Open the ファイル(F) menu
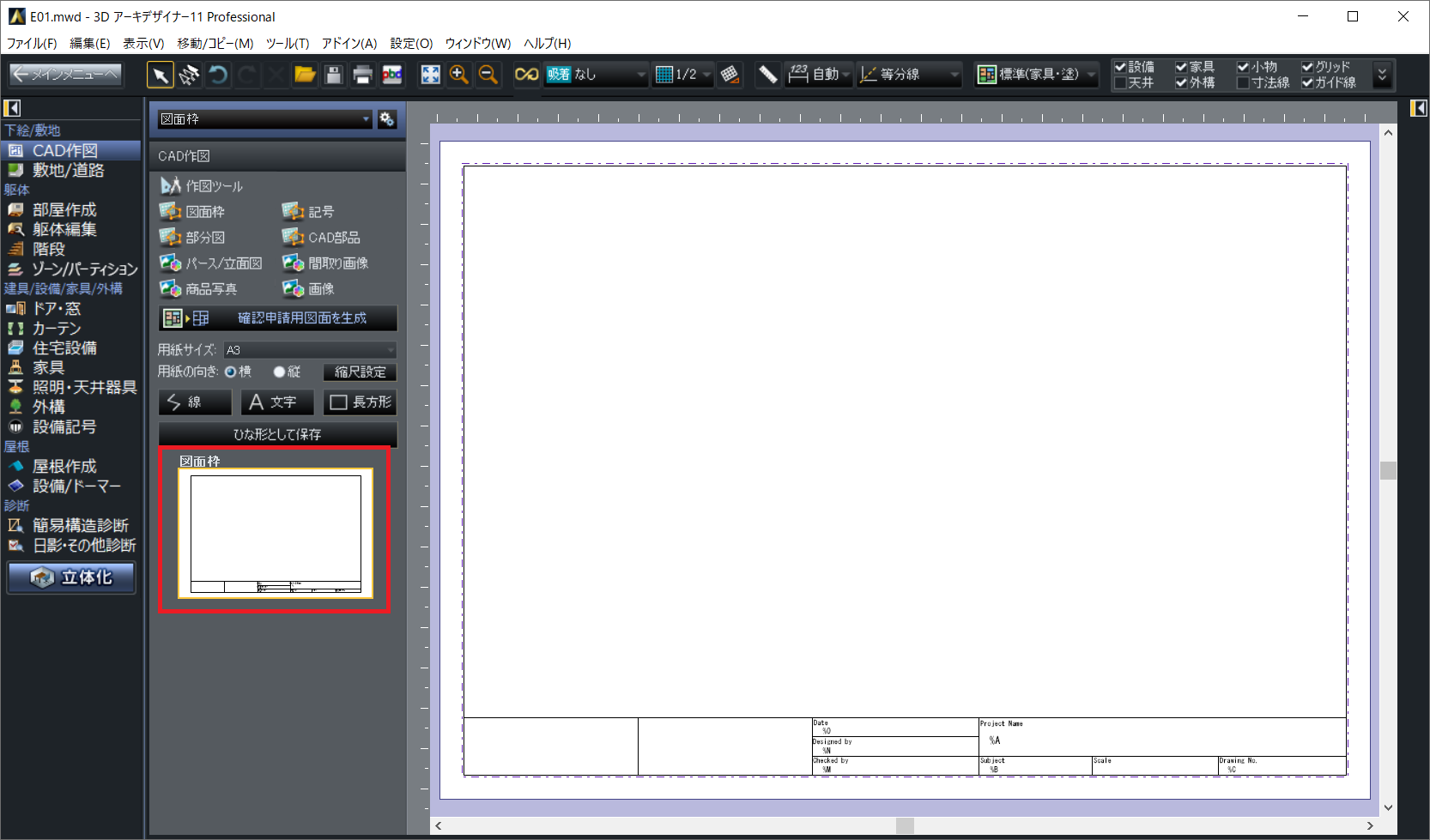 (32, 43)
